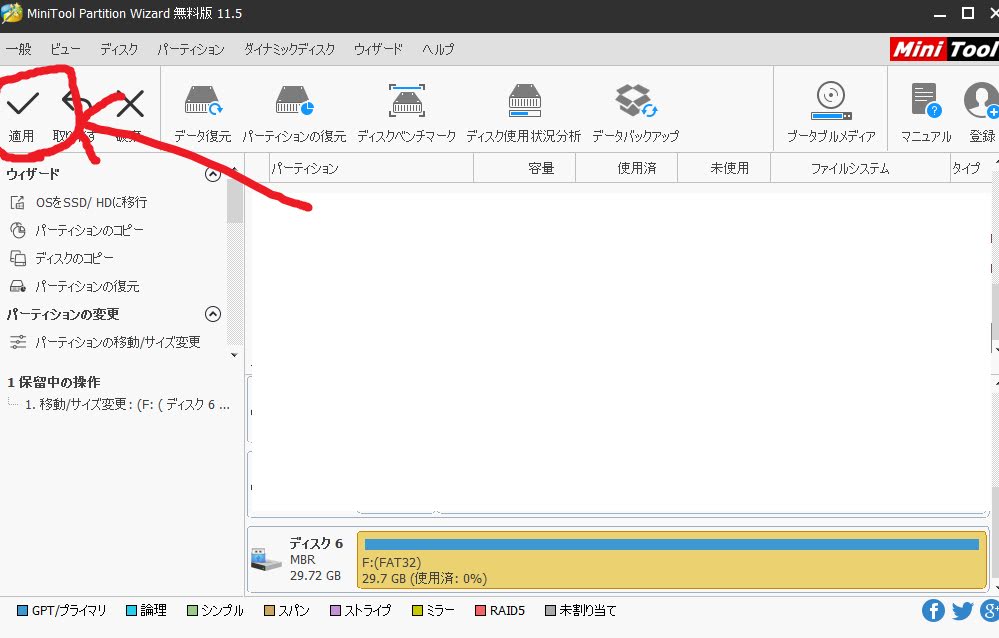Screen dimensions: 999x638
Task: Open the ダイナミックディスク menu
Action: (289, 49)
